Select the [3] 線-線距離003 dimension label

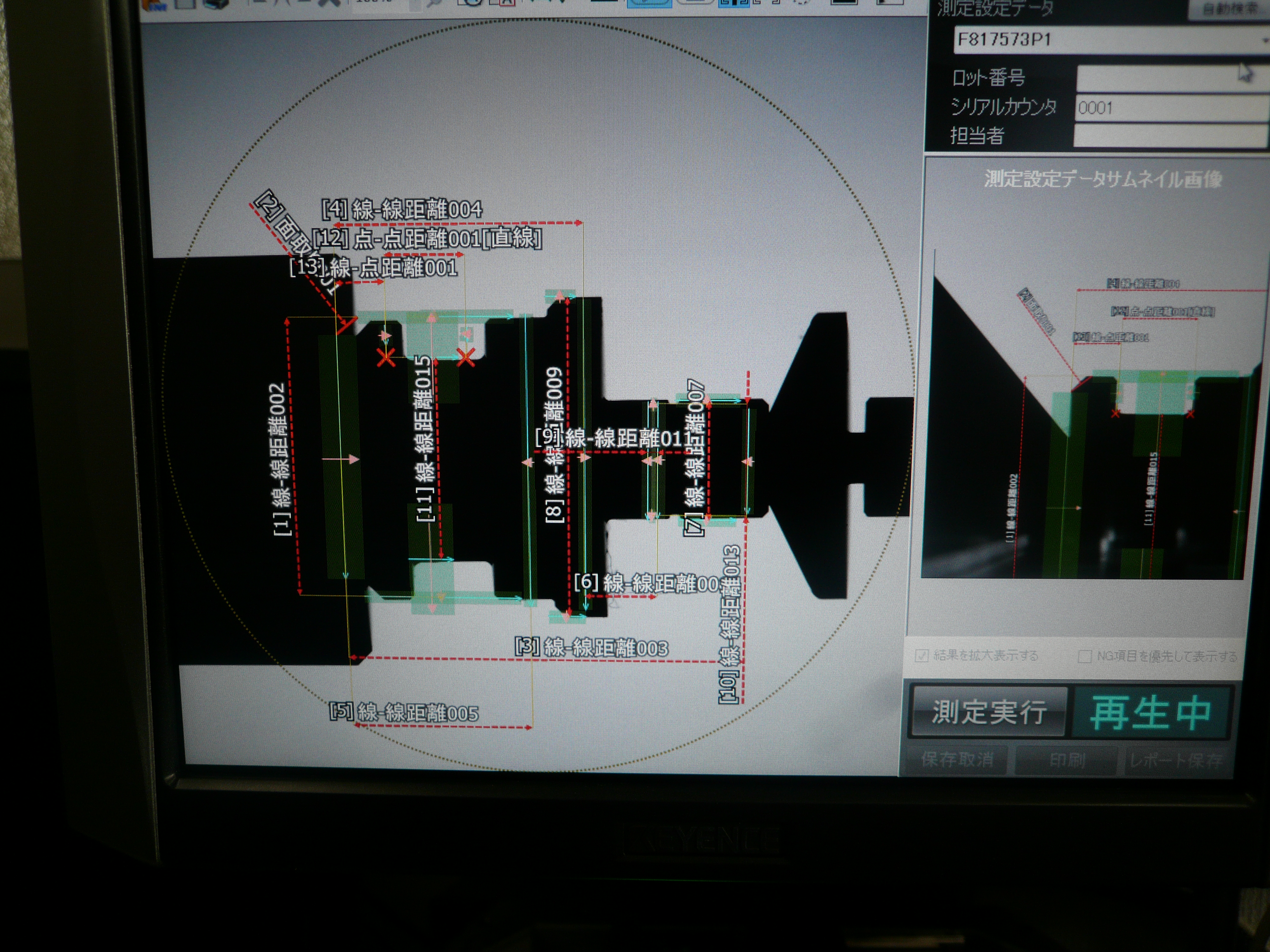[592, 648]
